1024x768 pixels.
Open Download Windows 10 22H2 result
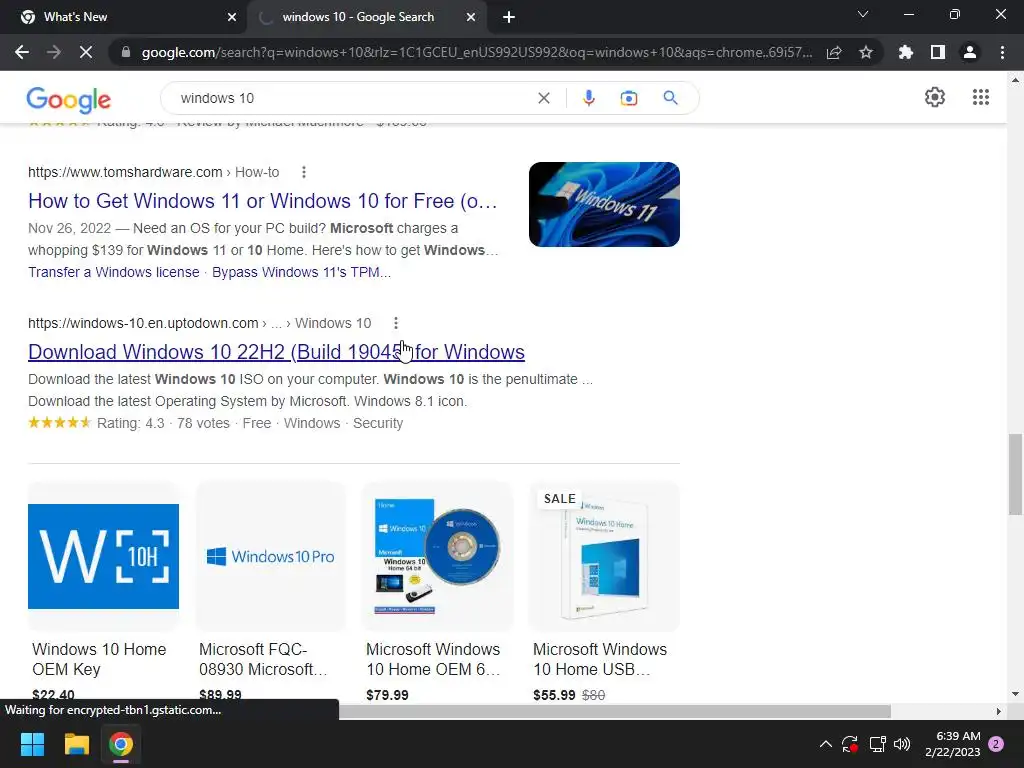click(276, 352)
